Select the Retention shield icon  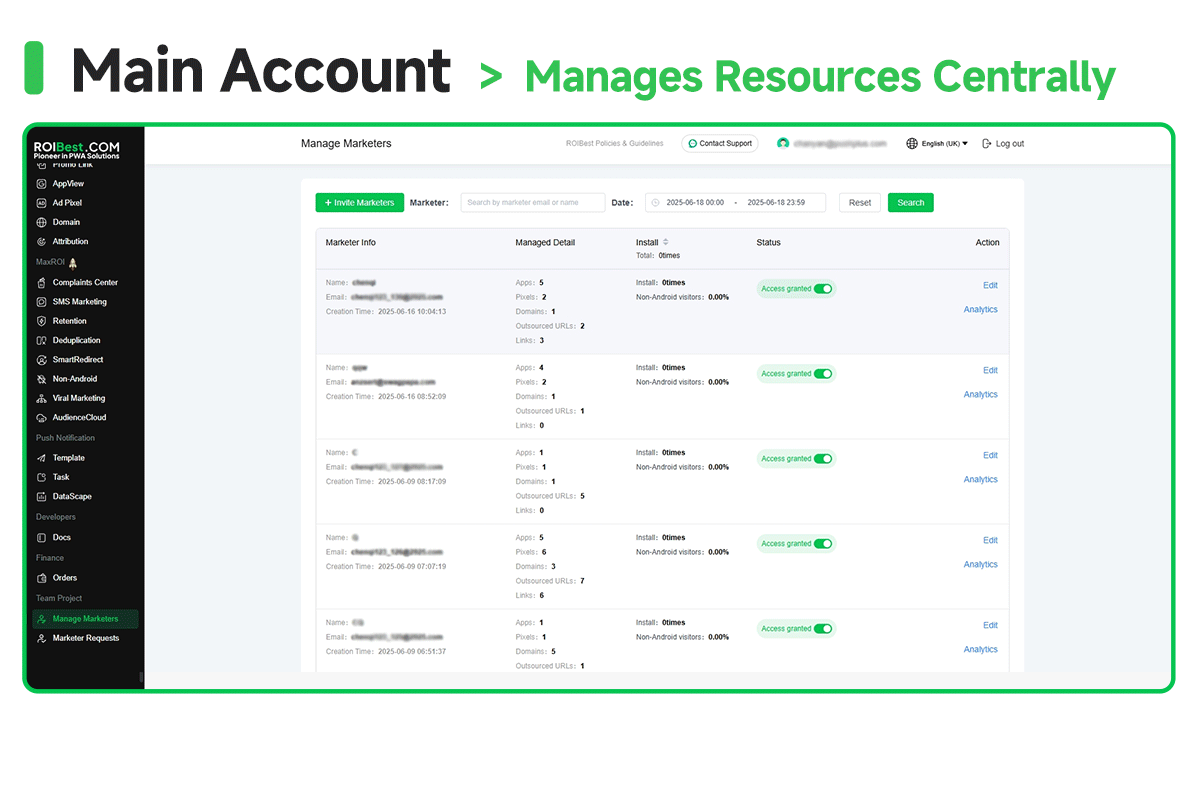point(41,321)
